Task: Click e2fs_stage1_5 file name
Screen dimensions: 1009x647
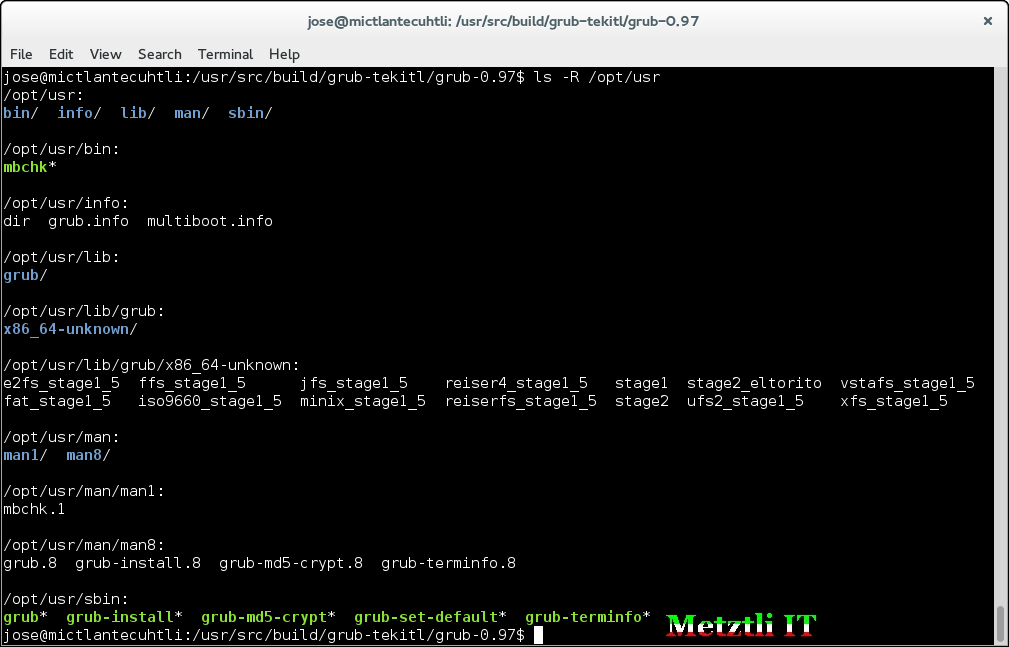Action: (61, 384)
